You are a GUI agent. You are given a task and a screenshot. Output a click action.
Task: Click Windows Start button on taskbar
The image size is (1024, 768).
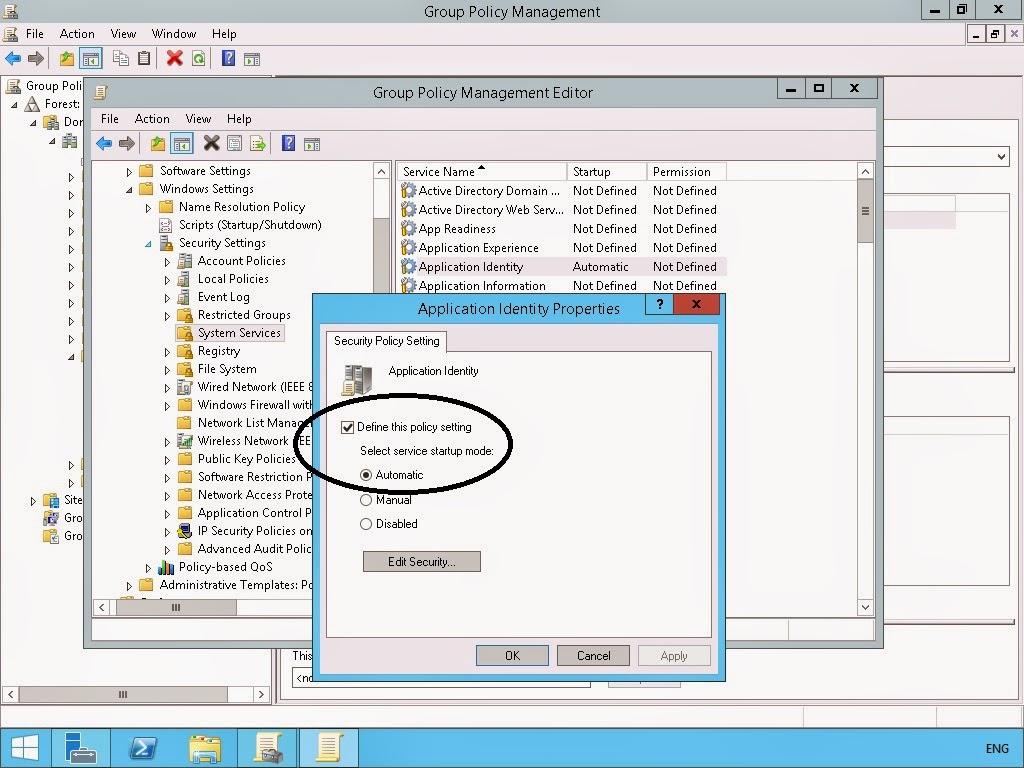point(25,748)
